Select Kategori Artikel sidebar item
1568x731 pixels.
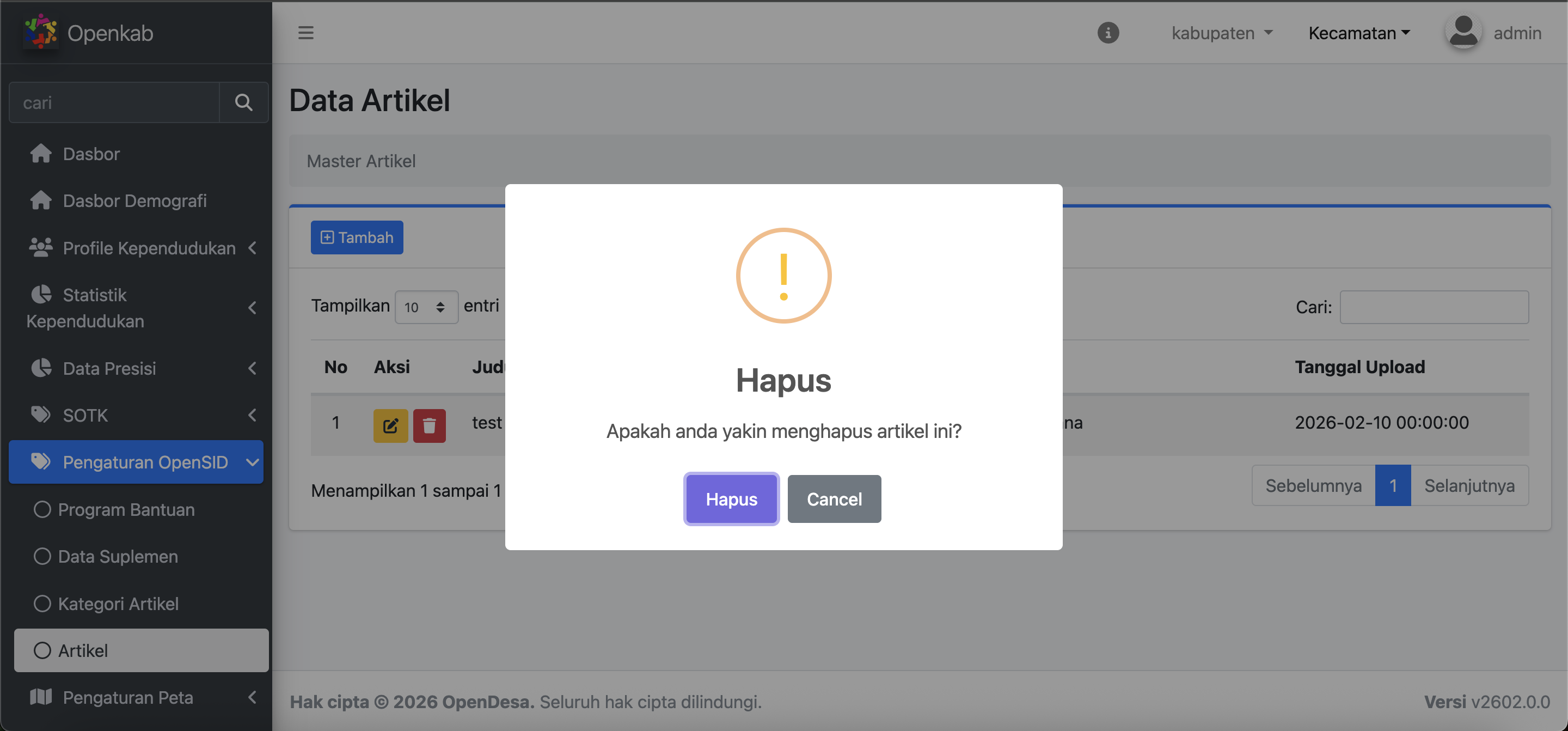point(118,603)
